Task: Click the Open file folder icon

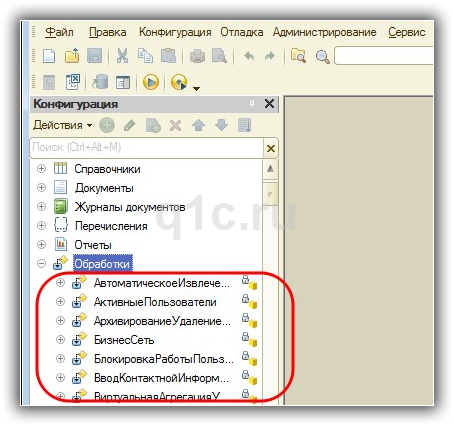Action: [x=72, y=56]
